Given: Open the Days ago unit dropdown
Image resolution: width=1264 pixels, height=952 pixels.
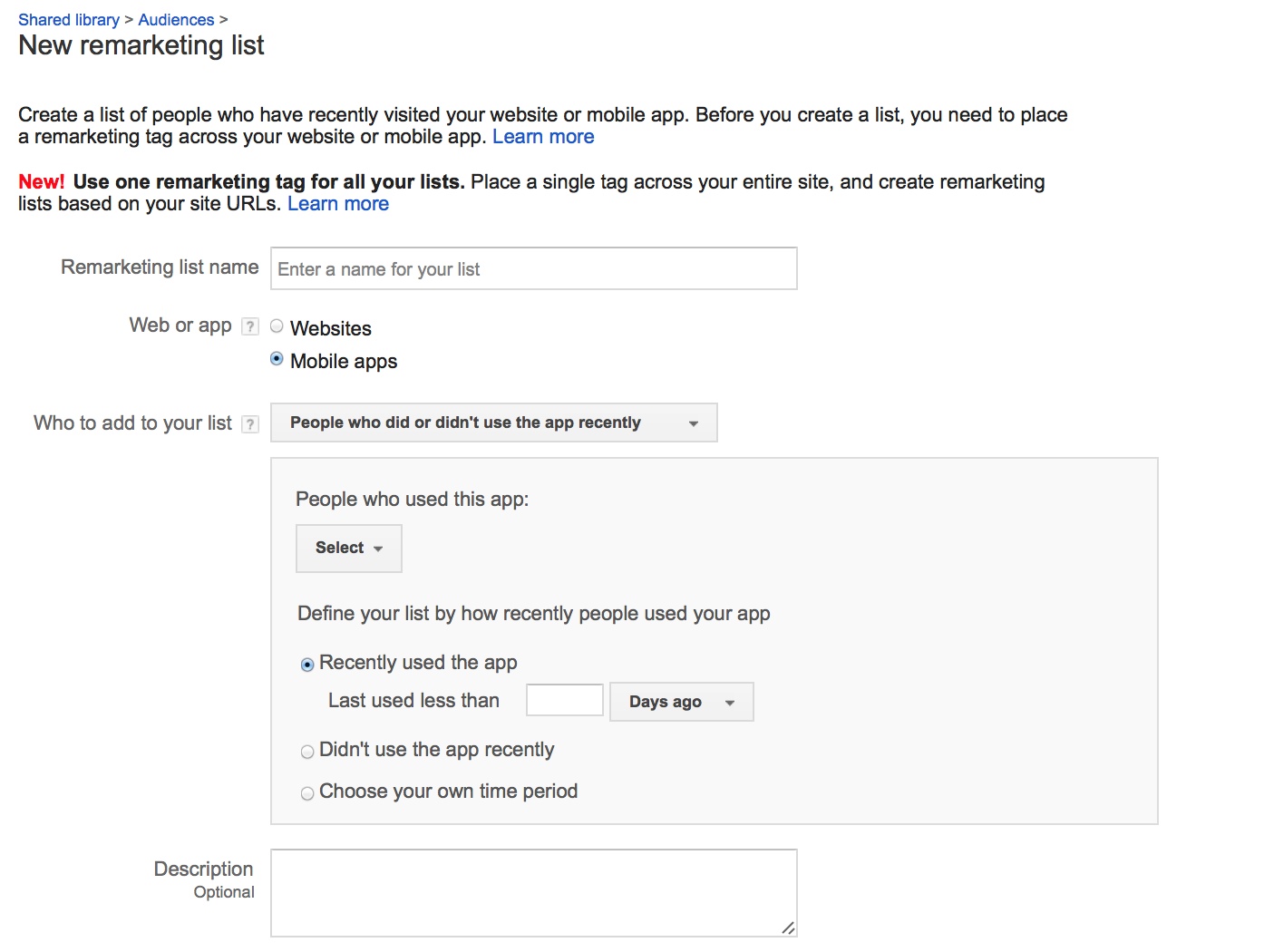Looking at the screenshot, I should click(x=682, y=702).
